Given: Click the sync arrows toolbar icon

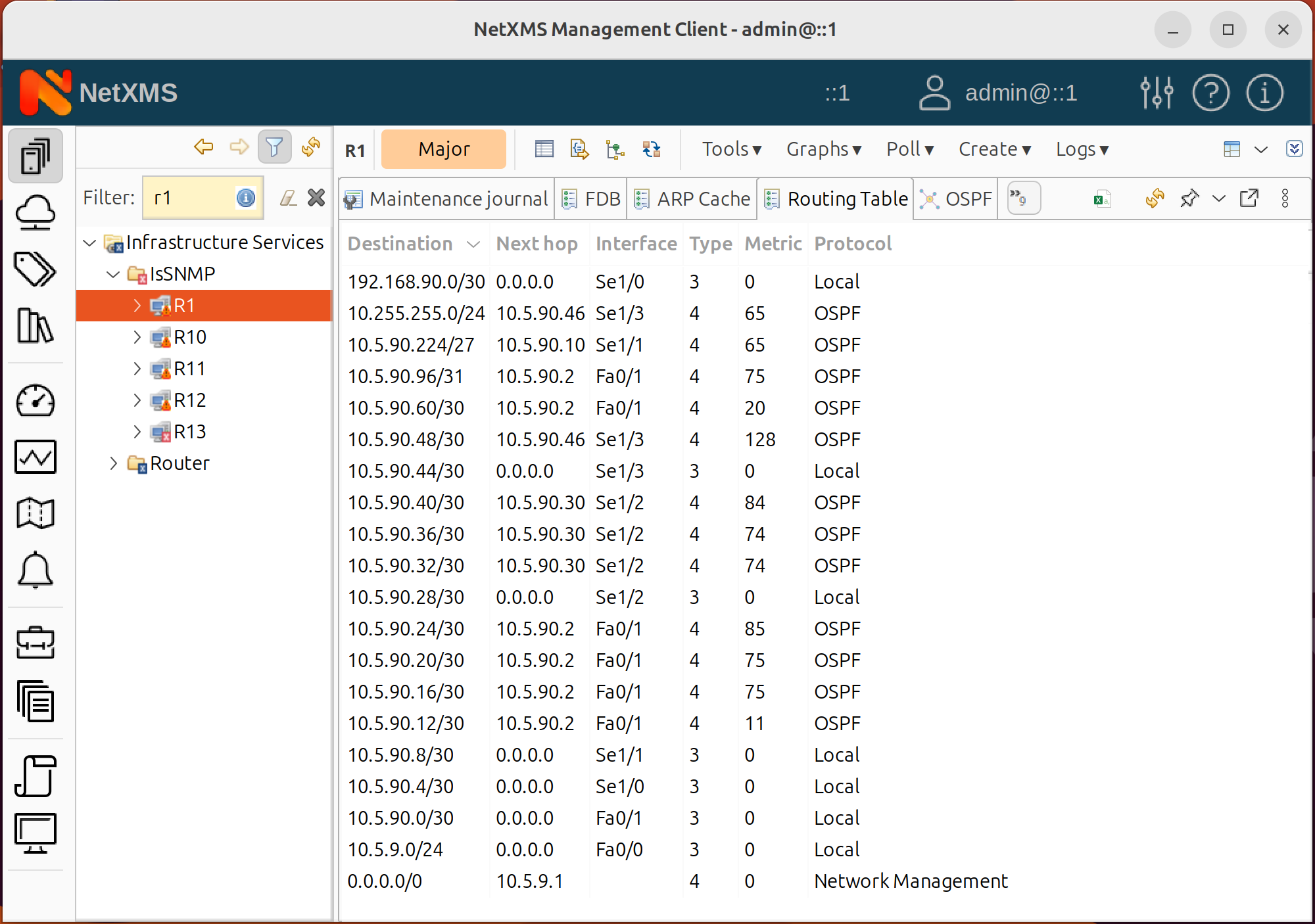Looking at the screenshot, I should click(651, 149).
